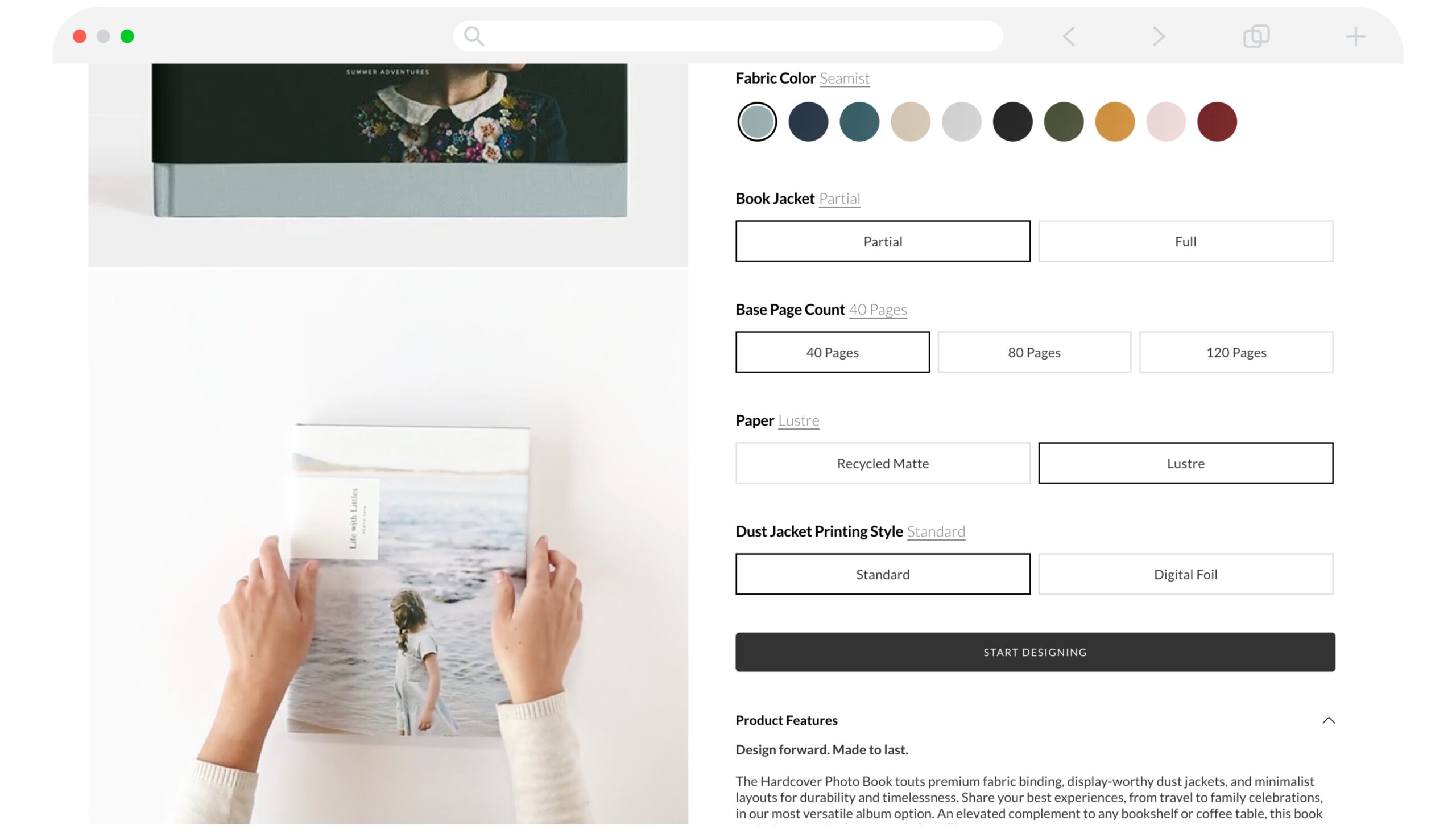This screenshot has height=837, width=1456.
Task: Click the search magnifier icon in address bar
Action: click(x=473, y=36)
